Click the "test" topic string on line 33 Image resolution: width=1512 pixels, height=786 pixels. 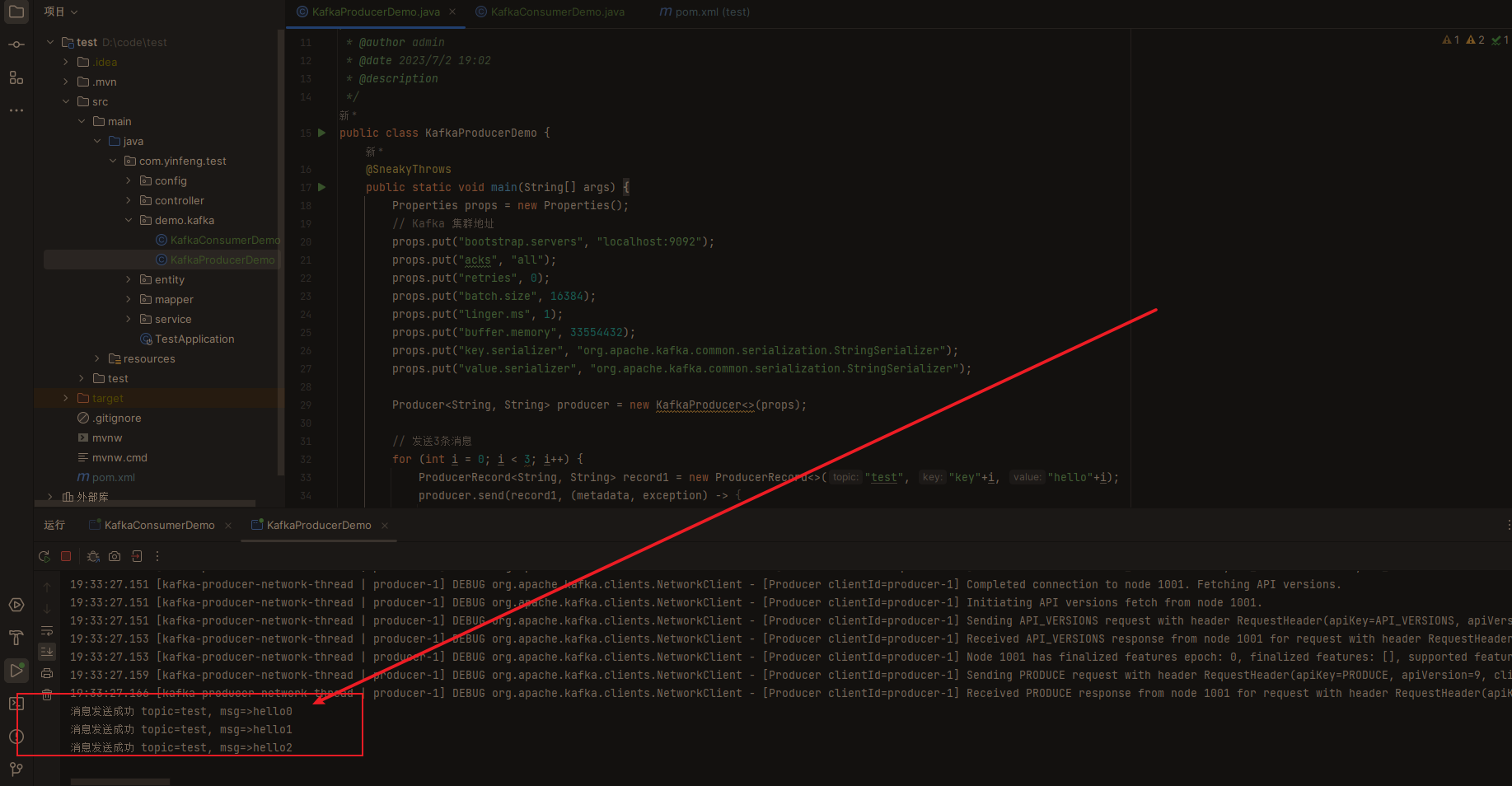[883, 477]
